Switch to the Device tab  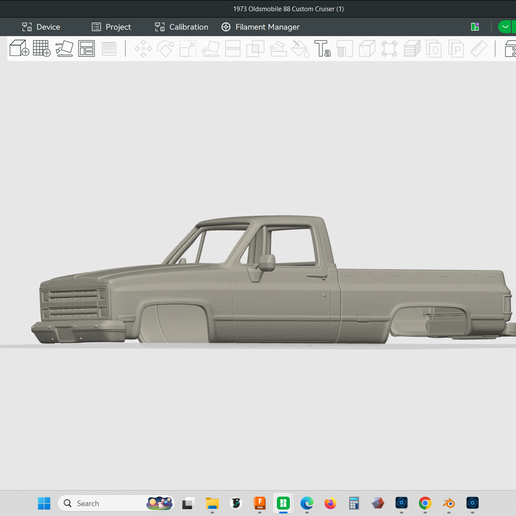pyautogui.click(x=41, y=27)
